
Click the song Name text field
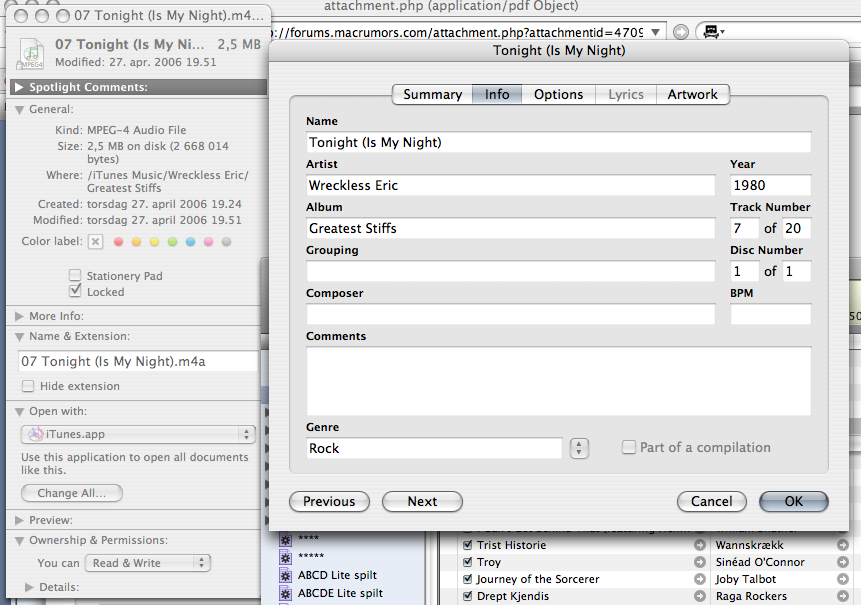click(x=558, y=142)
